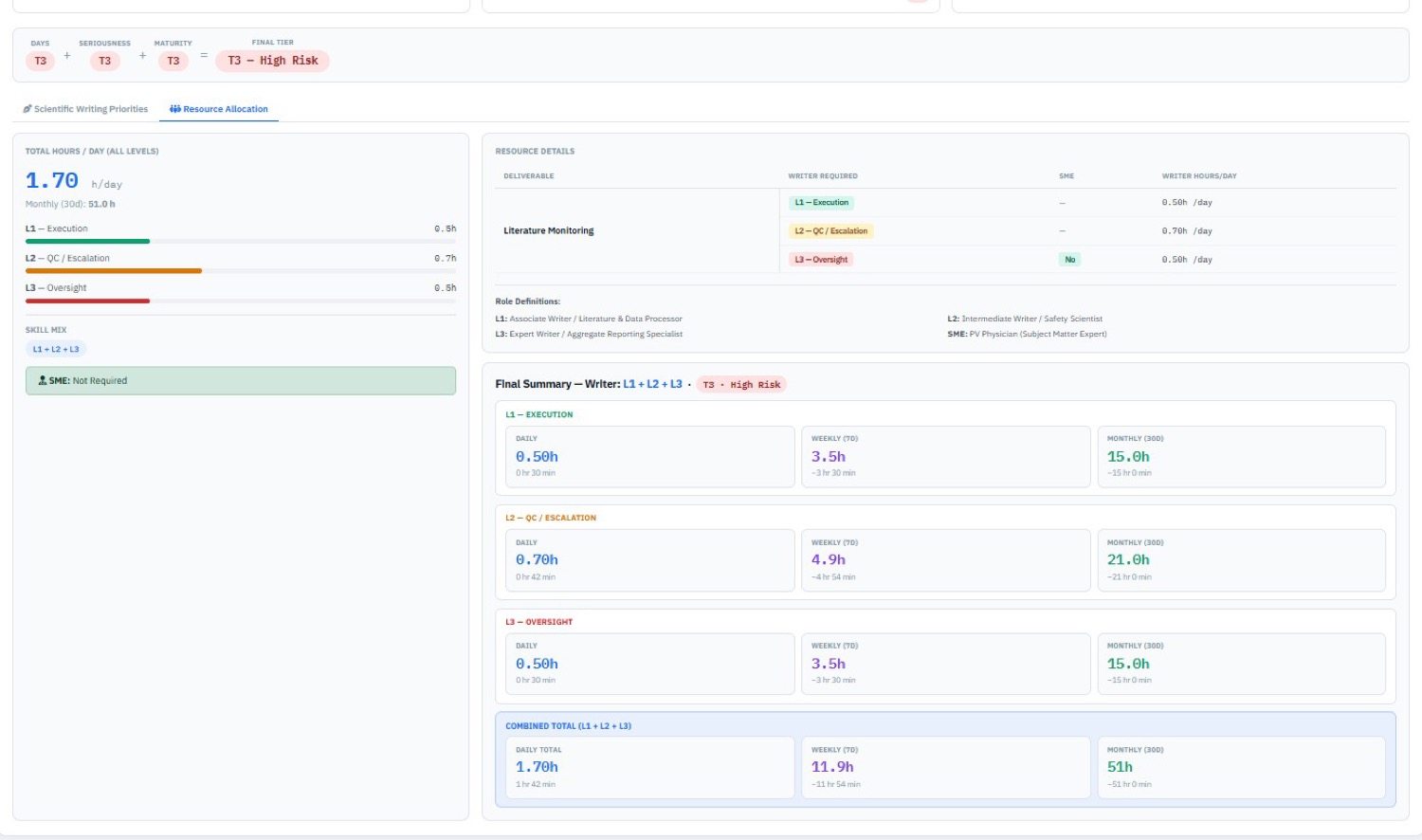Click L2 weekly 4.9h value
Image resolution: width=1422 pixels, height=840 pixels.
tap(829, 560)
